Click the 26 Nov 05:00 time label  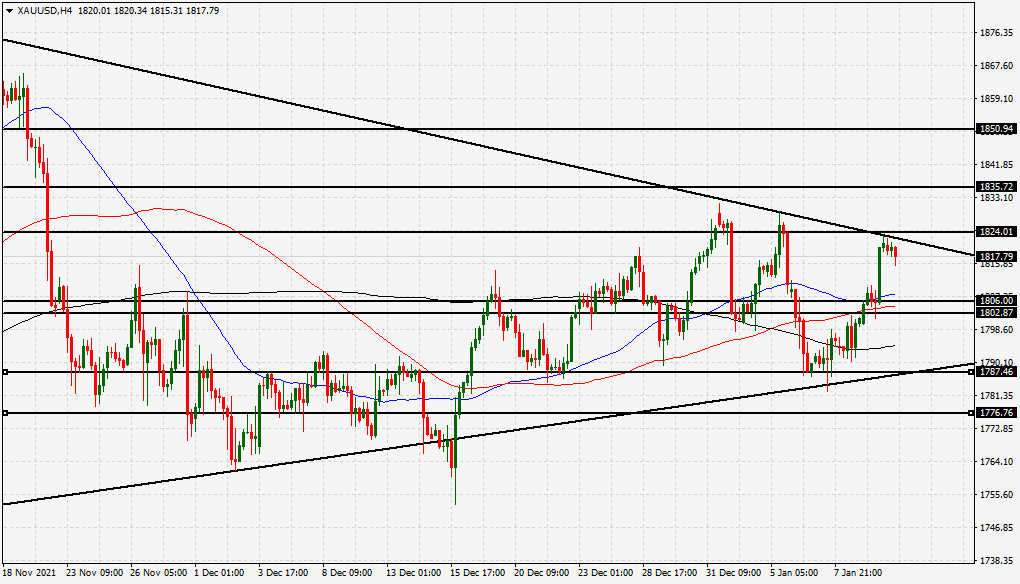tap(159, 573)
